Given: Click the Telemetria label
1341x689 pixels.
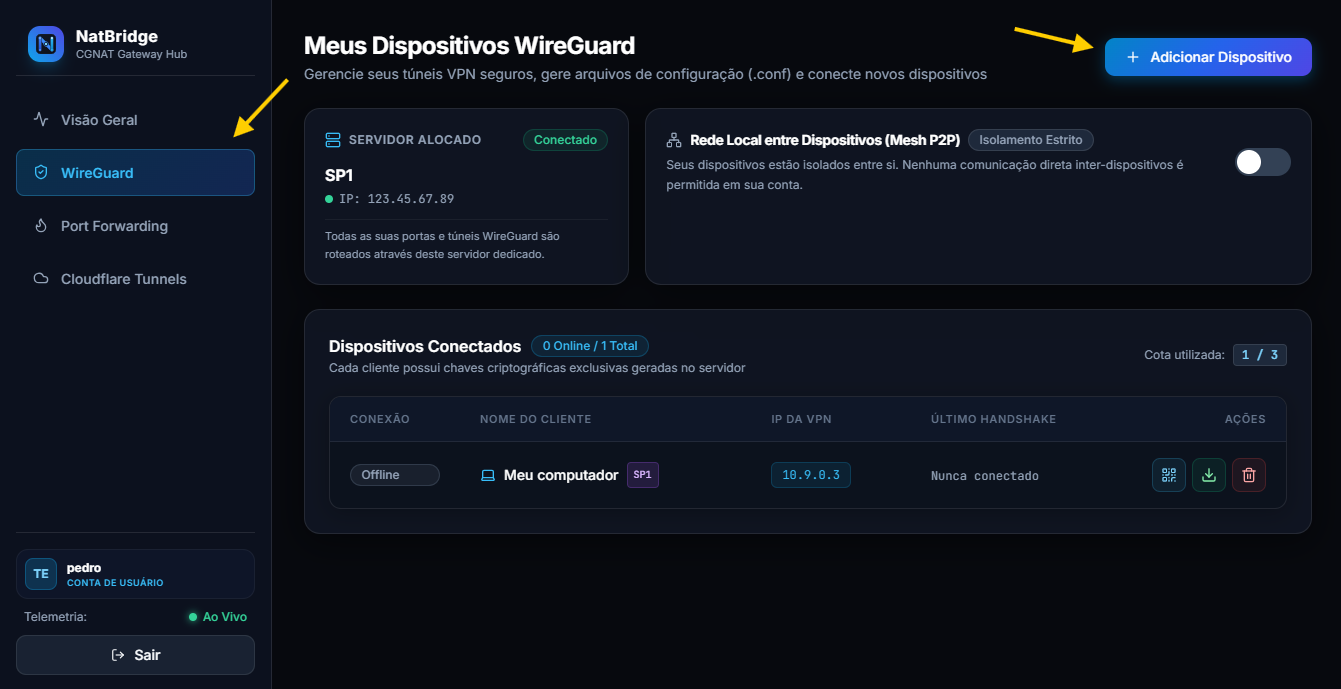Looking at the screenshot, I should 56,617.
